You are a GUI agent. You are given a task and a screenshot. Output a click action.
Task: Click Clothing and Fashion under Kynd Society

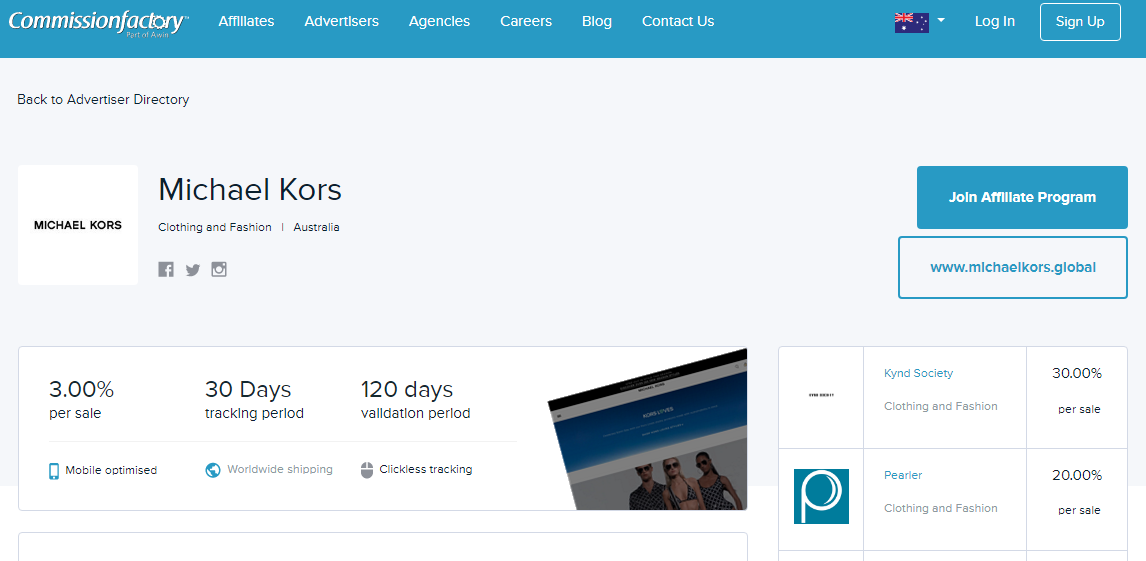pos(941,406)
